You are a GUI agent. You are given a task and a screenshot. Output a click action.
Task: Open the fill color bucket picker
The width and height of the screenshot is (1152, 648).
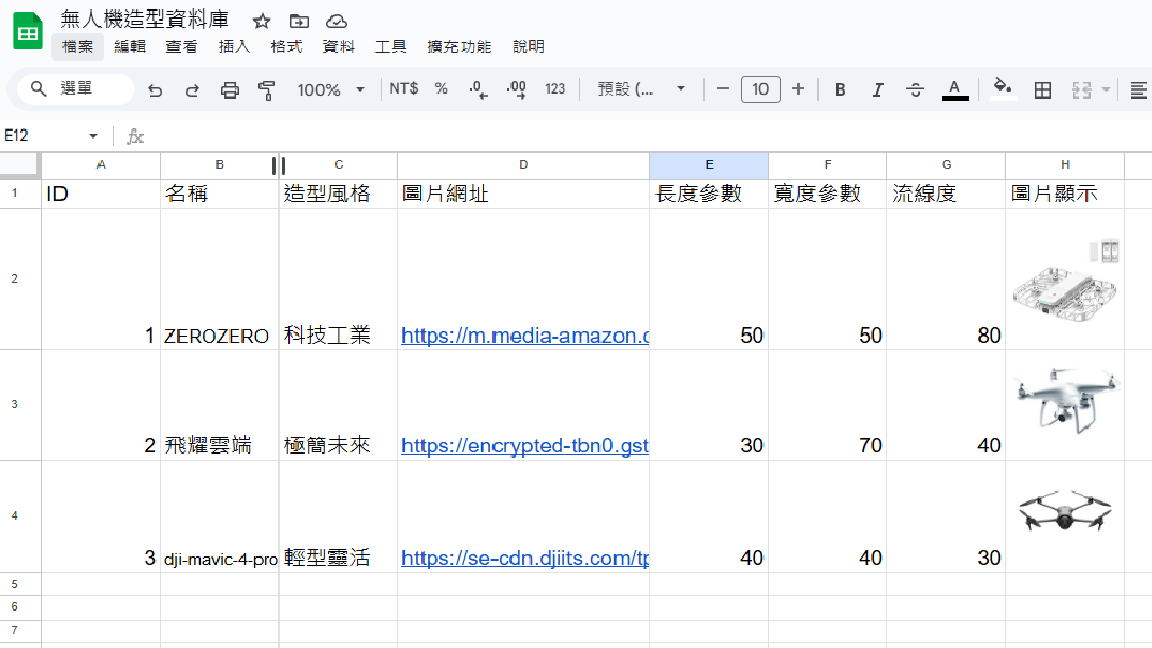(x=1003, y=89)
